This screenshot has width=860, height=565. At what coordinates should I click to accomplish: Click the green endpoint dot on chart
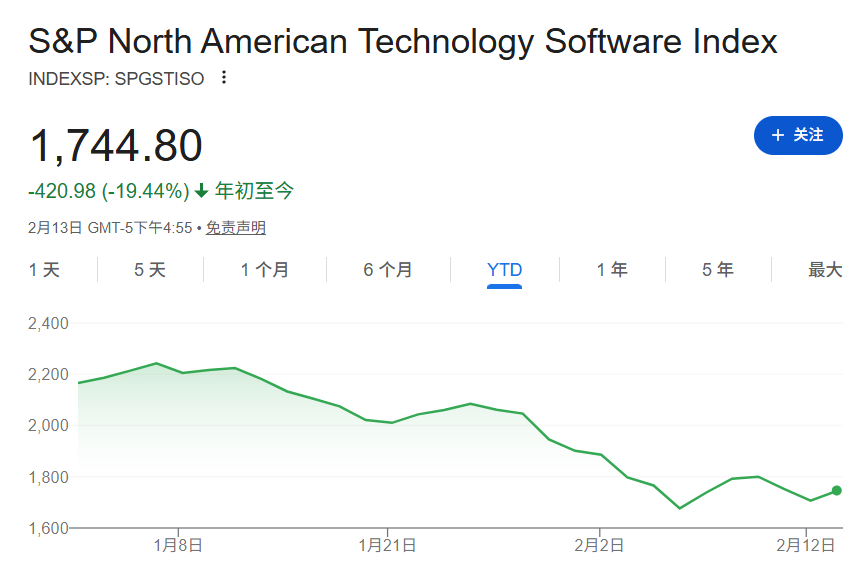coord(837,490)
